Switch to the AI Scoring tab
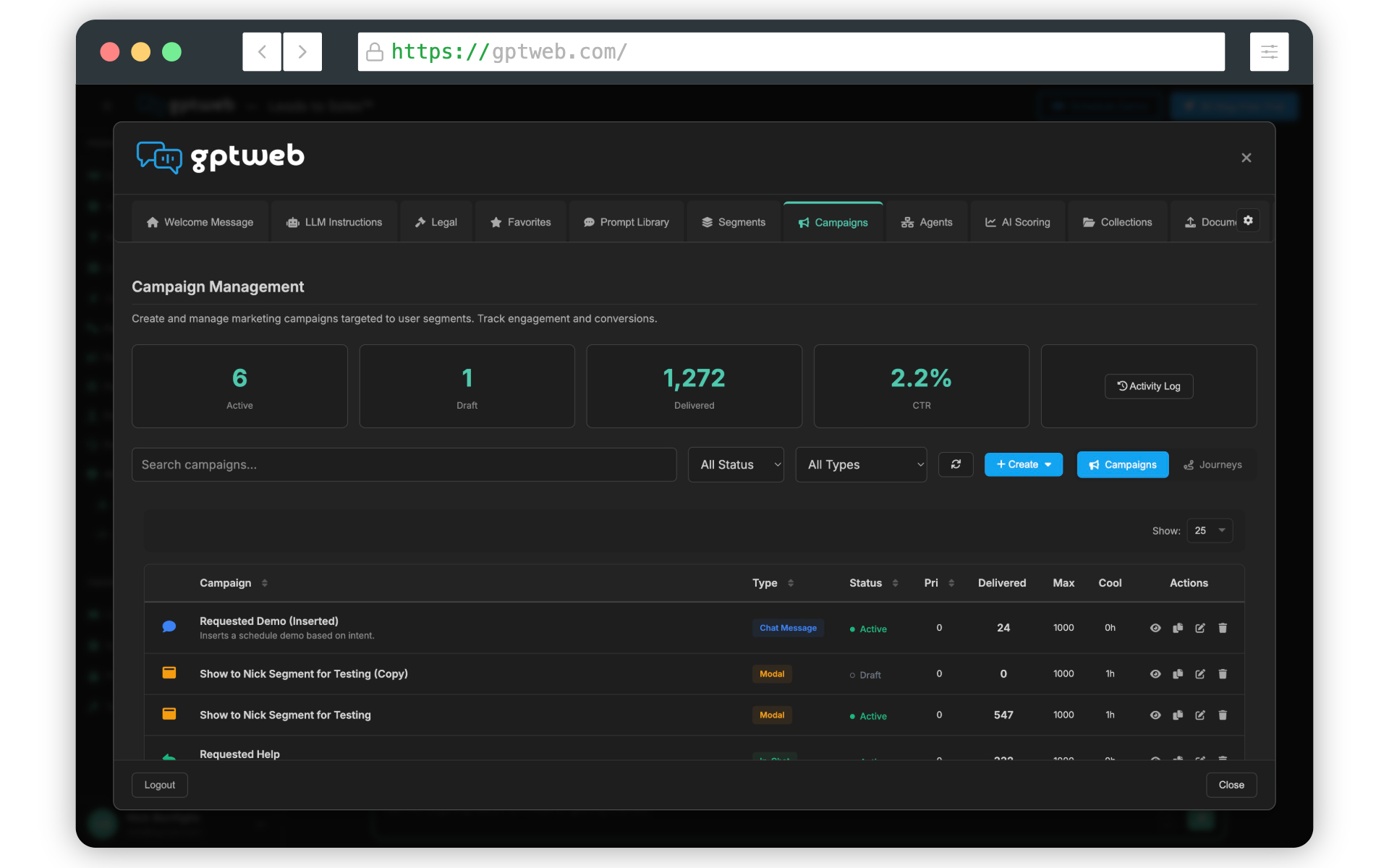1389x868 pixels. tap(1018, 222)
